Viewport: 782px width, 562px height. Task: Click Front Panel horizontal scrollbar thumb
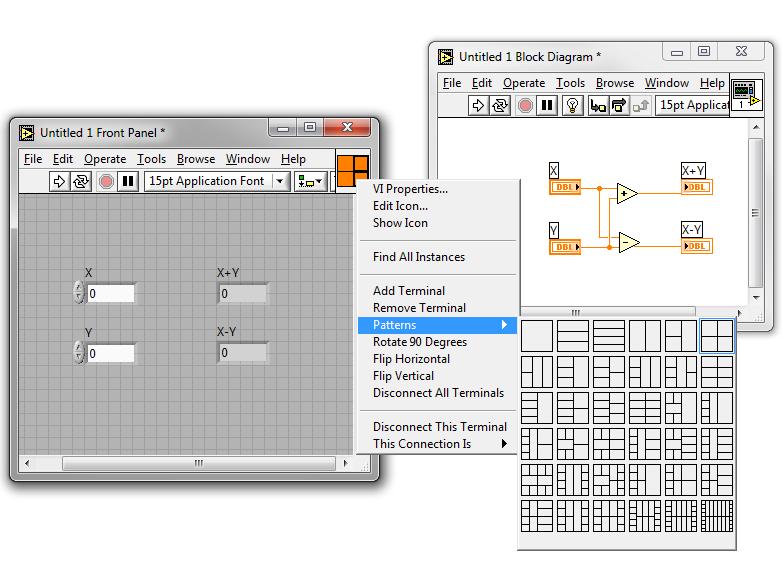click(198, 463)
